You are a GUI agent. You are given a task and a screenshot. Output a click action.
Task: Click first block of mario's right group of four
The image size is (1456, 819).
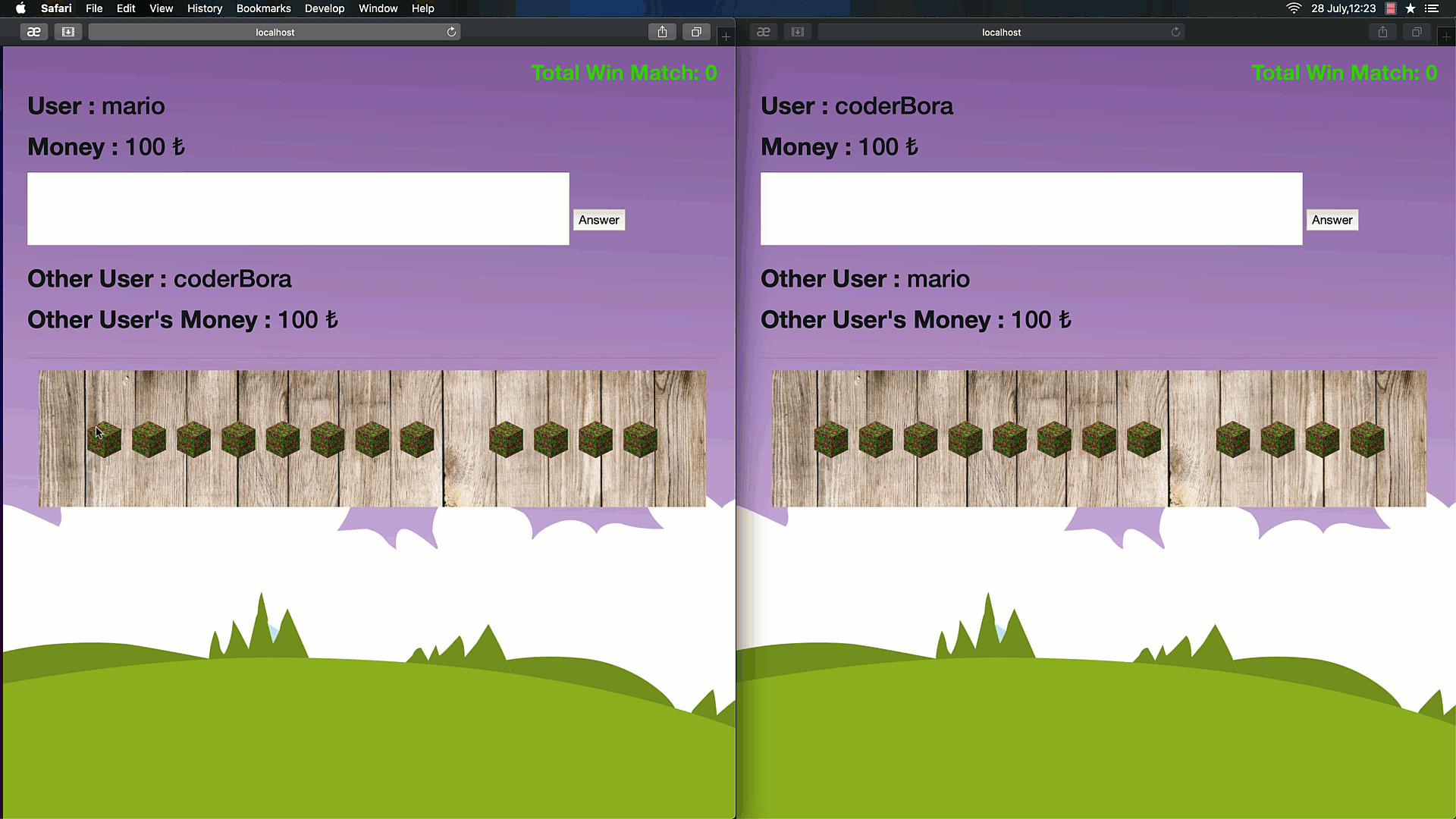click(507, 440)
